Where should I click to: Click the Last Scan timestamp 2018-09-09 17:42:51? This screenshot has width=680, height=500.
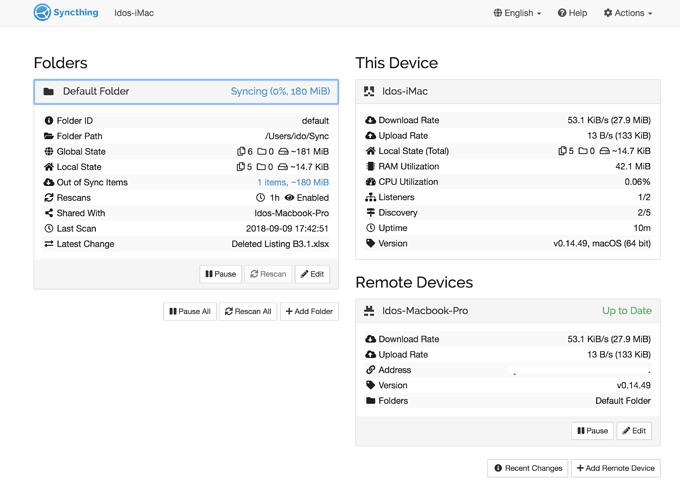point(287,229)
